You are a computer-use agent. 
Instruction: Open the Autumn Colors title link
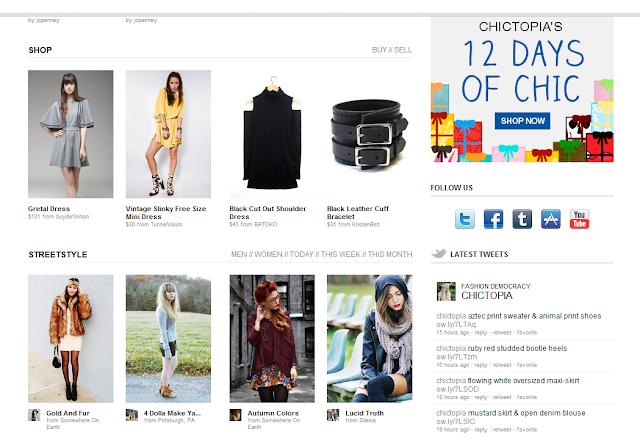(273, 413)
